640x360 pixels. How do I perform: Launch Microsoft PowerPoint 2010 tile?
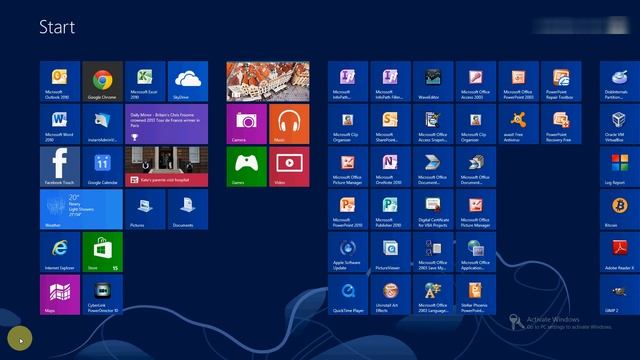[x=348, y=209]
